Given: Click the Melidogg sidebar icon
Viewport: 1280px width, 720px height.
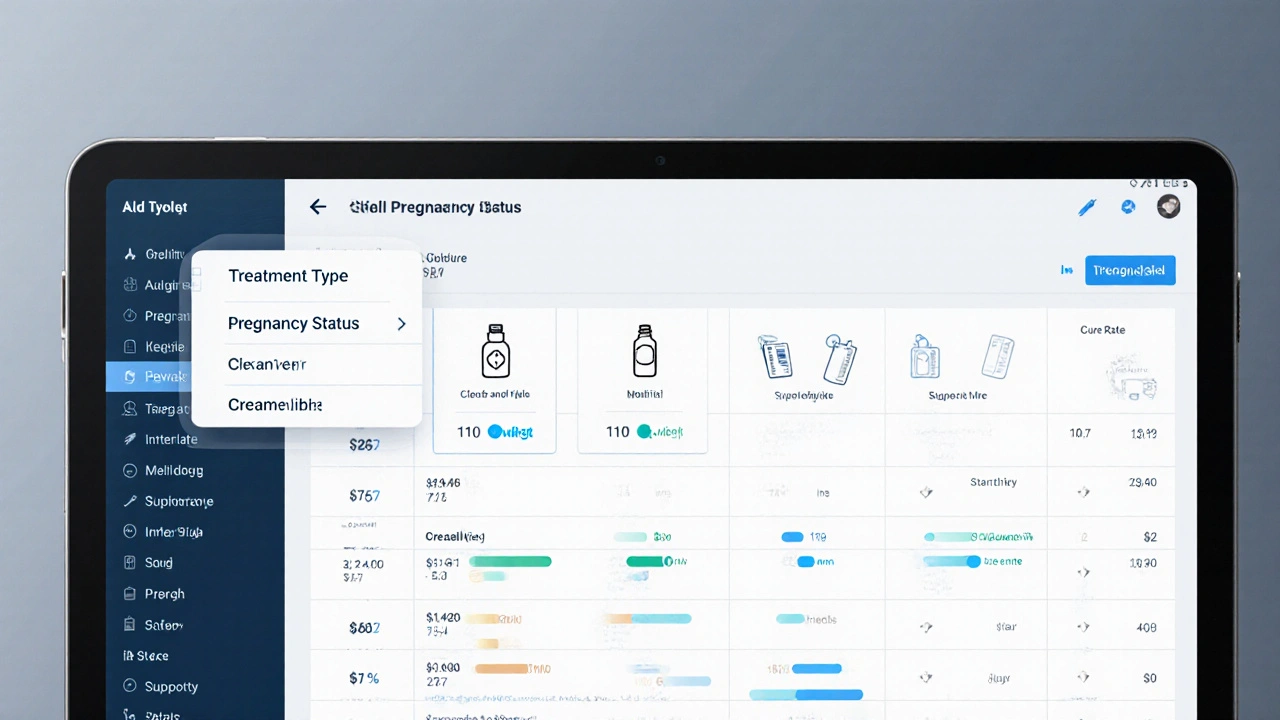Looking at the screenshot, I should pyautogui.click(x=129, y=470).
